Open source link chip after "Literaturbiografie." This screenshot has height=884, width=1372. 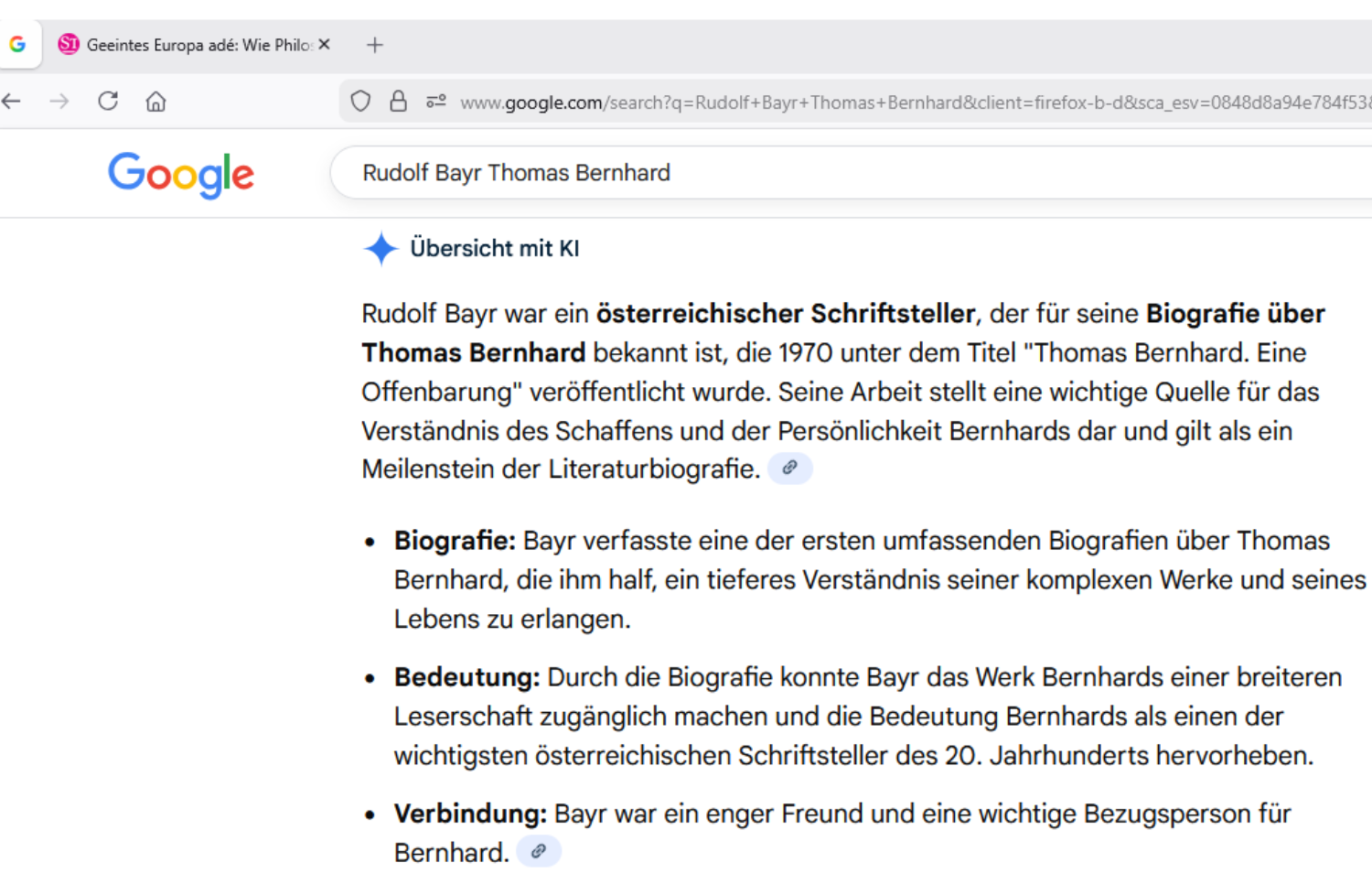pos(789,469)
